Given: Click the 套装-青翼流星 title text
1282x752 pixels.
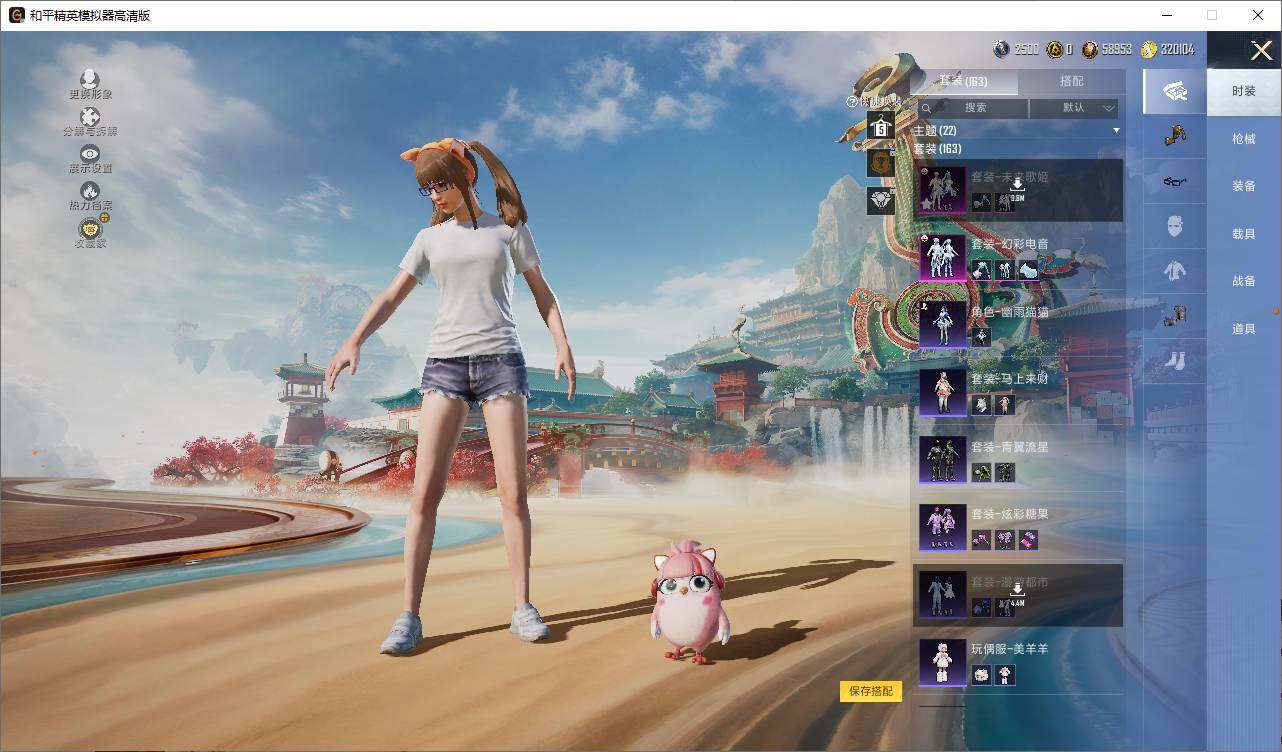Looking at the screenshot, I should pyautogui.click(x=1009, y=446).
